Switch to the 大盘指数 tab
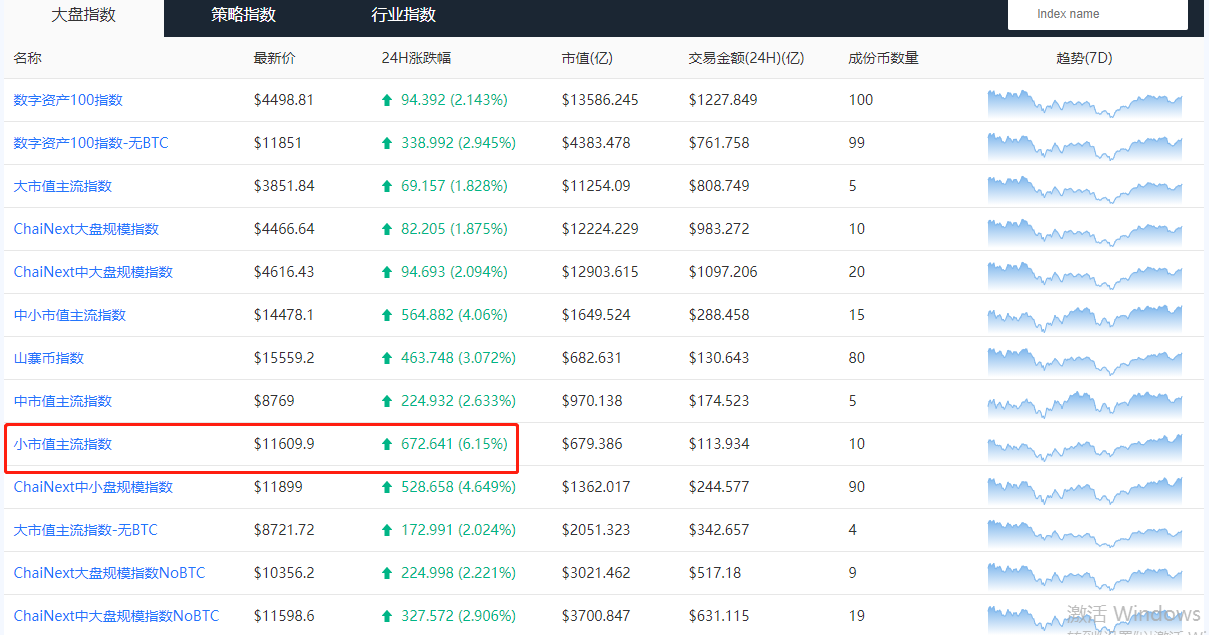 83,16
